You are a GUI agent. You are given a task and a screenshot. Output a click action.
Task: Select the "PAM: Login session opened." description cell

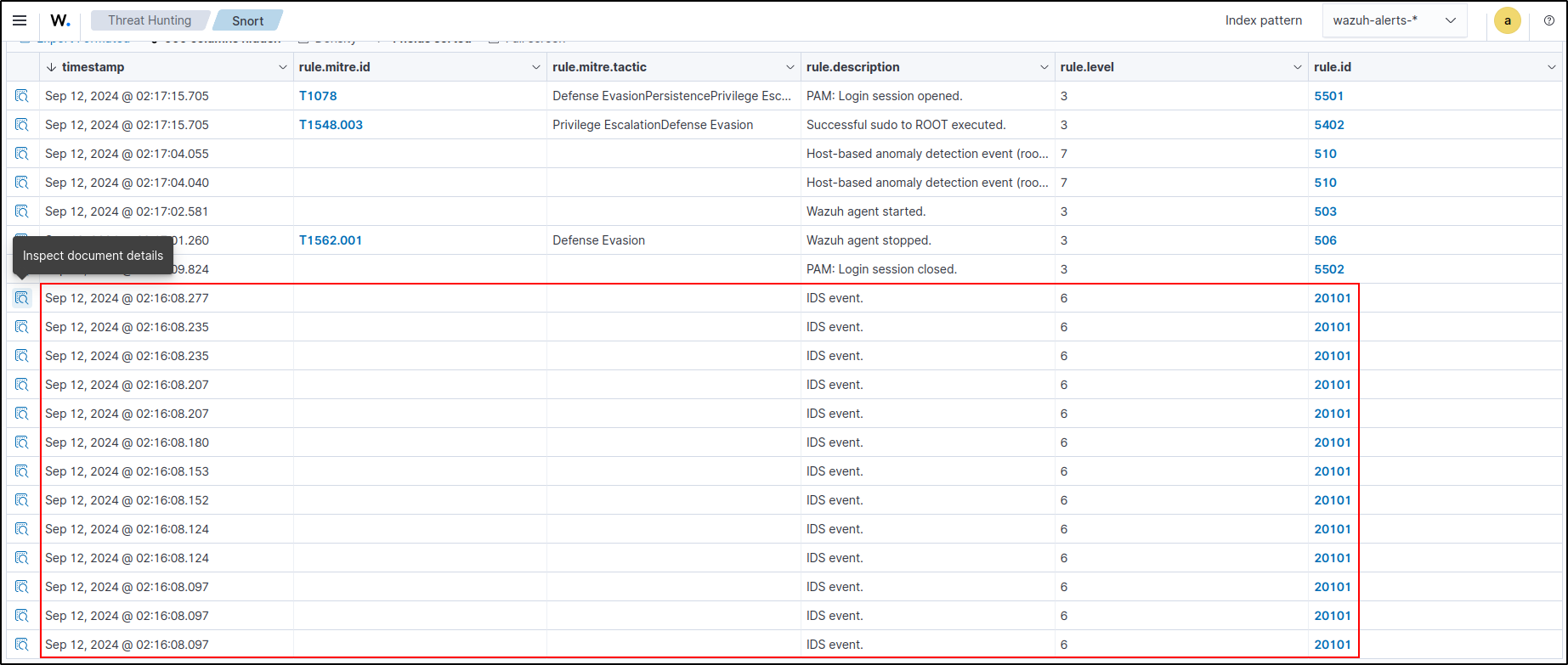click(x=927, y=96)
